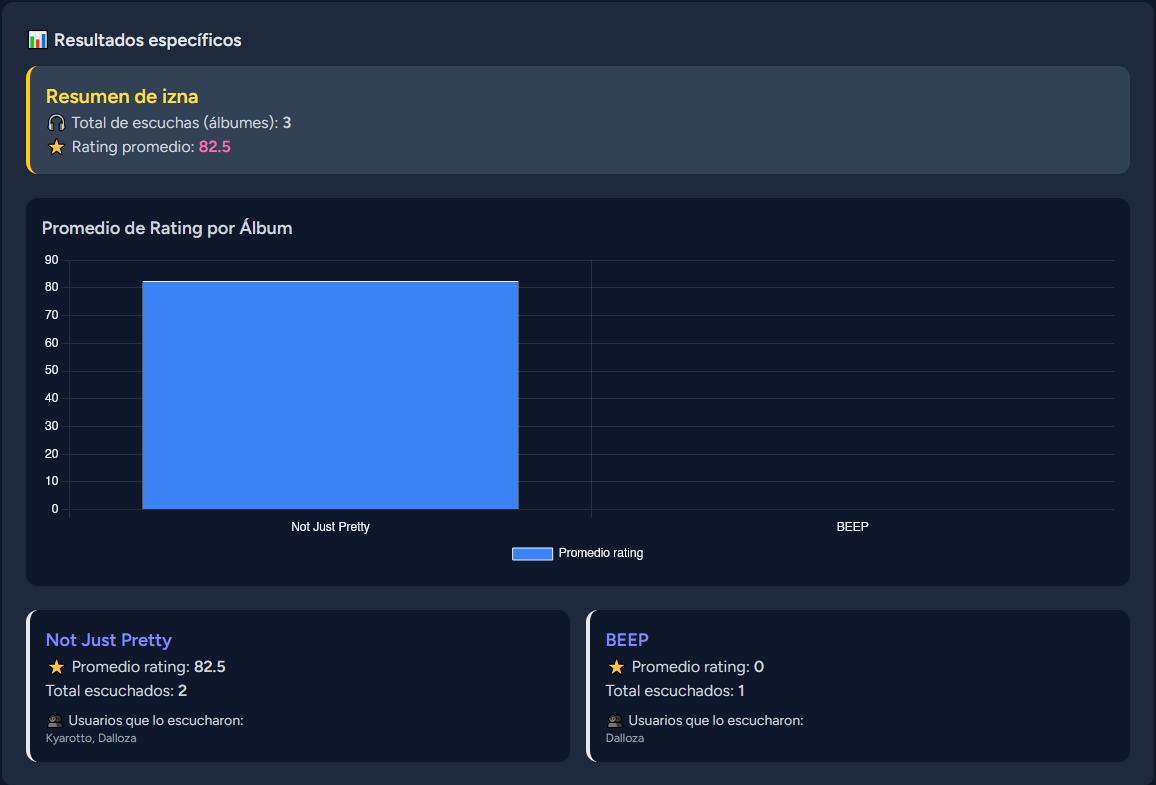Open the Not Just Pretty album title
Image resolution: width=1156 pixels, height=785 pixels.
coord(109,640)
